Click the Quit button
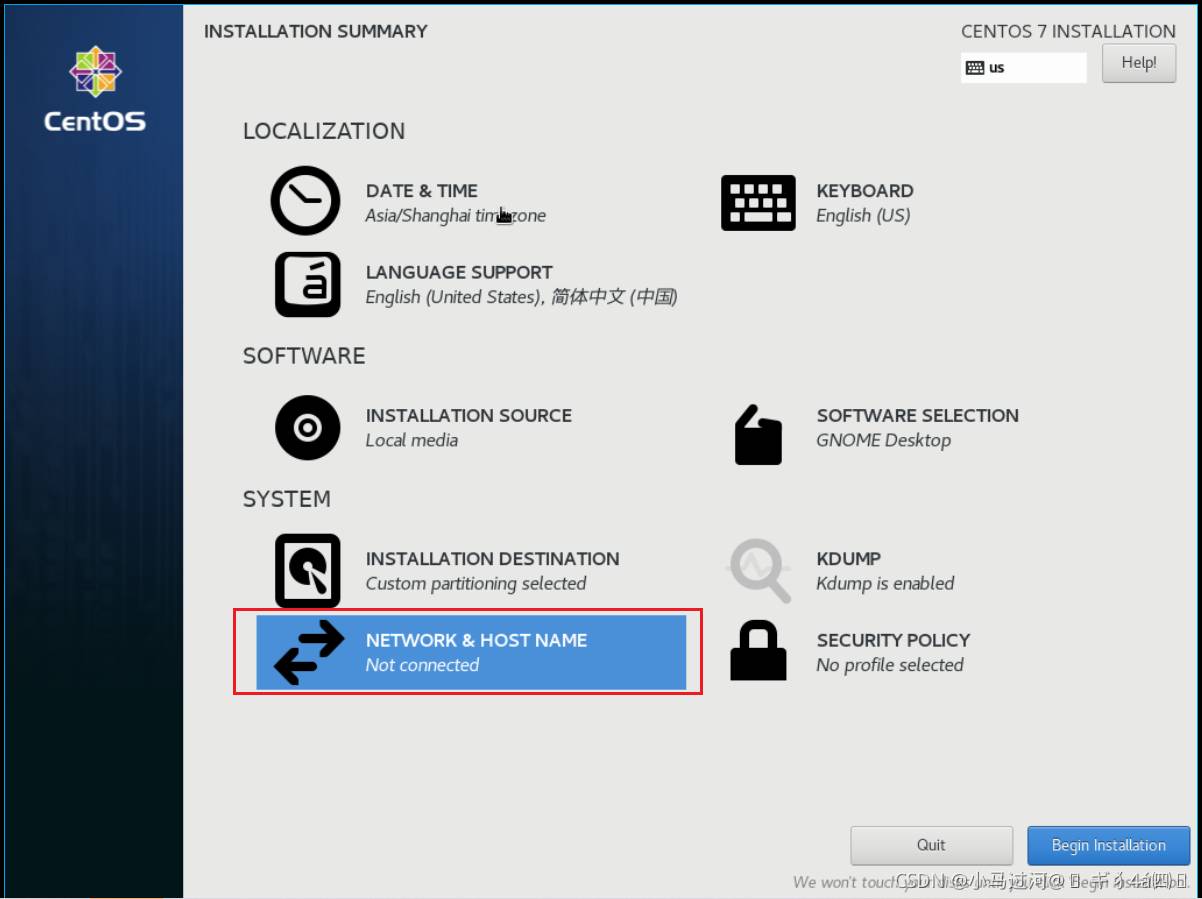 click(931, 846)
